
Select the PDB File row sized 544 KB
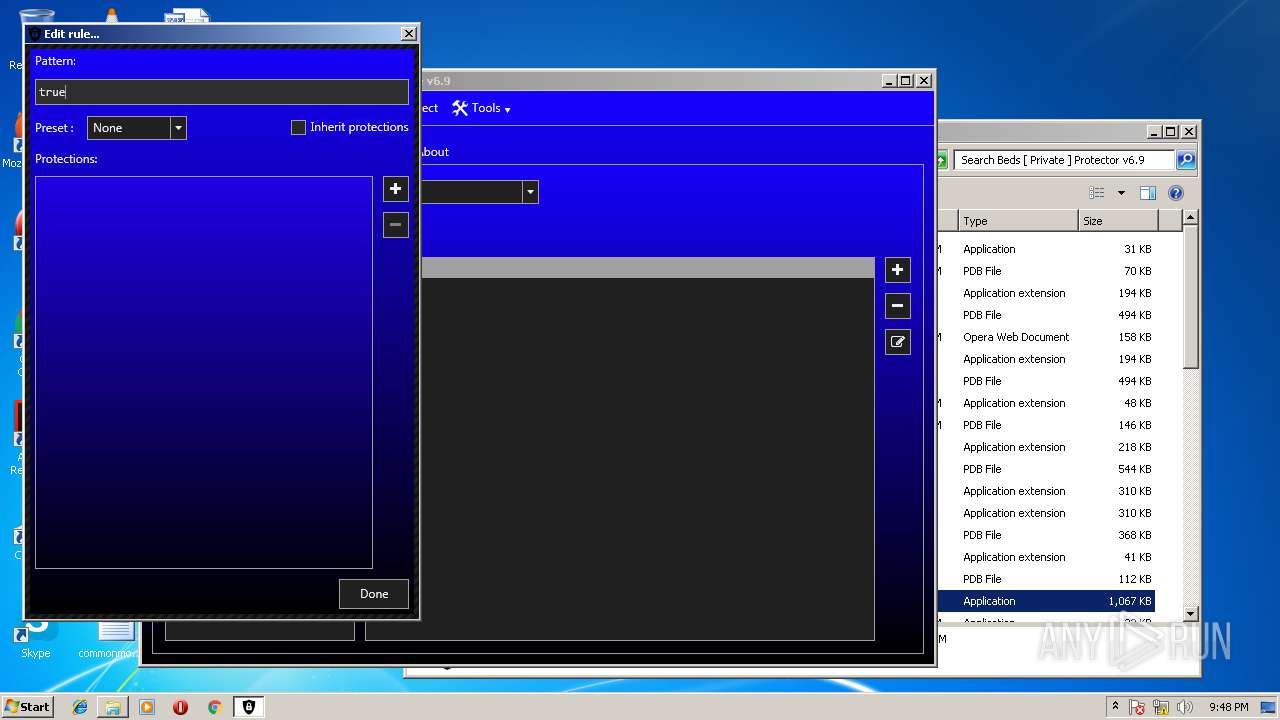(1046, 469)
